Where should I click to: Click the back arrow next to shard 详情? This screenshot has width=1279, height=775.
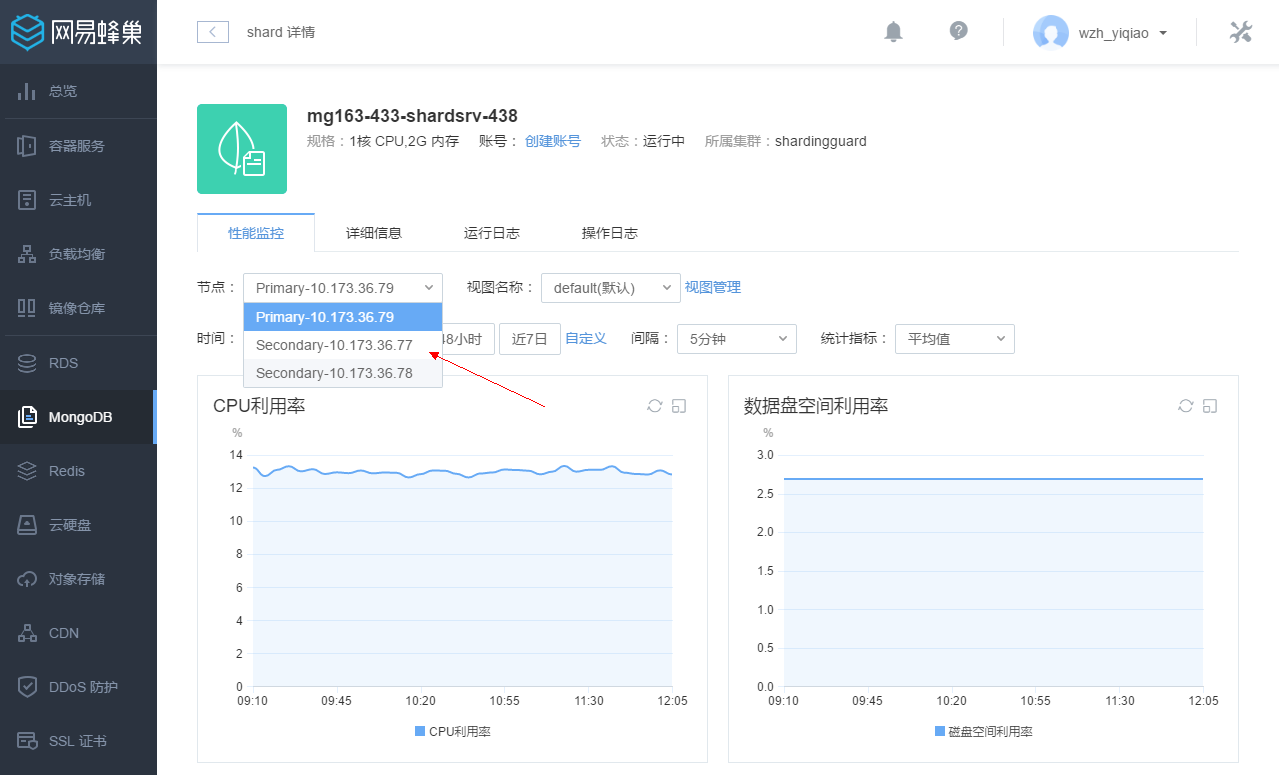[x=213, y=32]
